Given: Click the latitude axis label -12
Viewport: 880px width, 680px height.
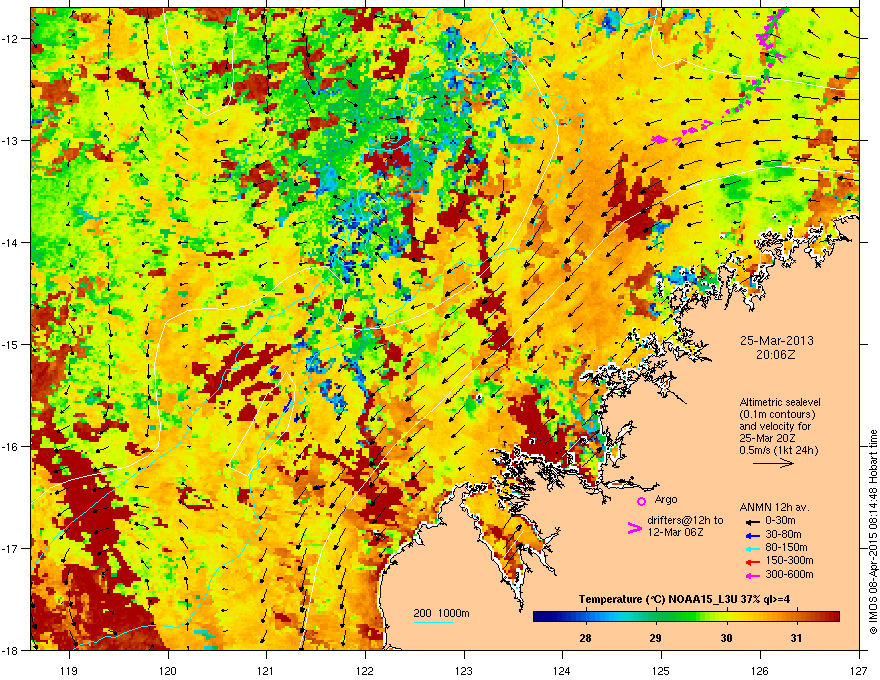Looking at the screenshot, I should pyautogui.click(x=11, y=39).
